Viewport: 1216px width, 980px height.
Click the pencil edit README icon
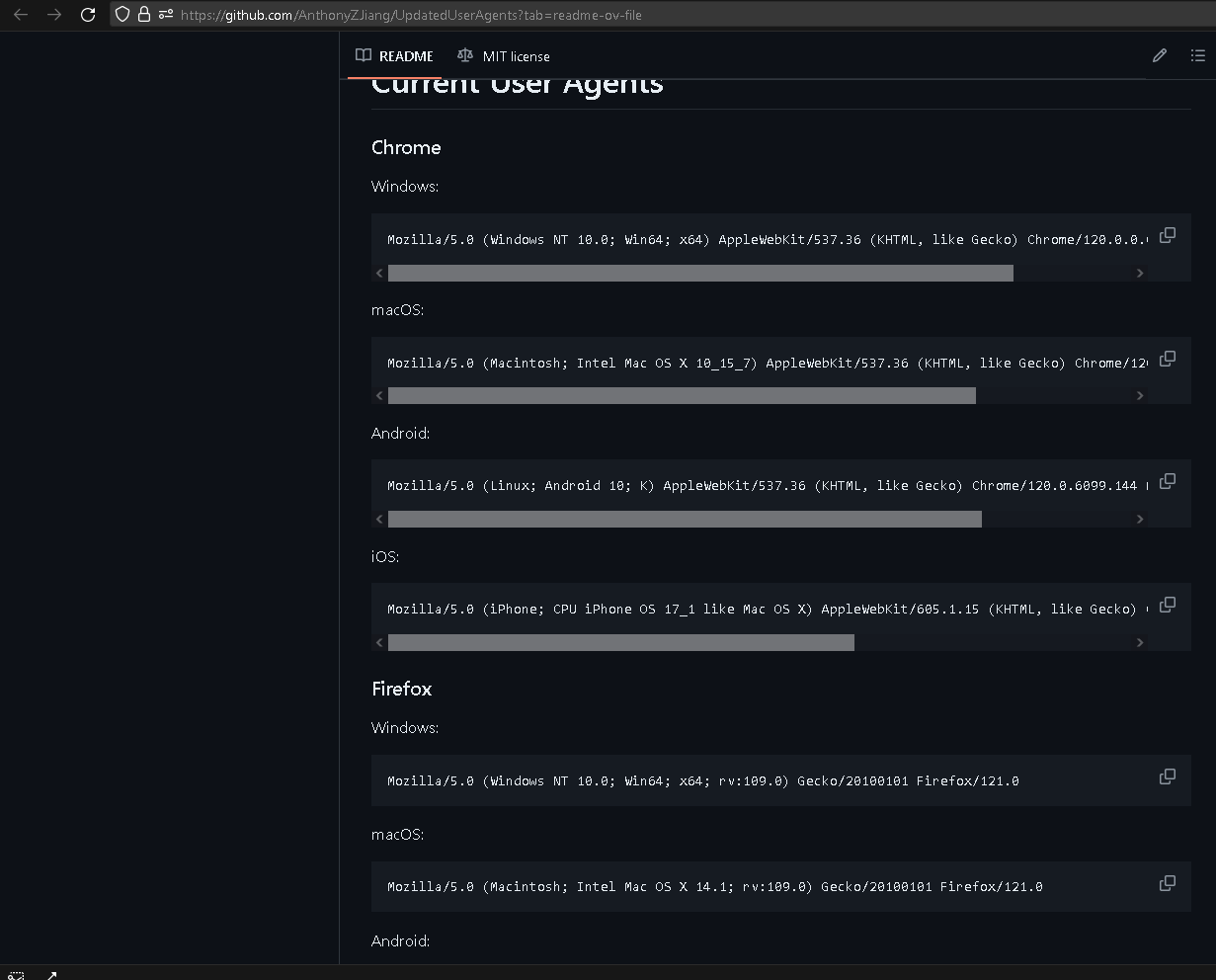(x=1159, y=56)
